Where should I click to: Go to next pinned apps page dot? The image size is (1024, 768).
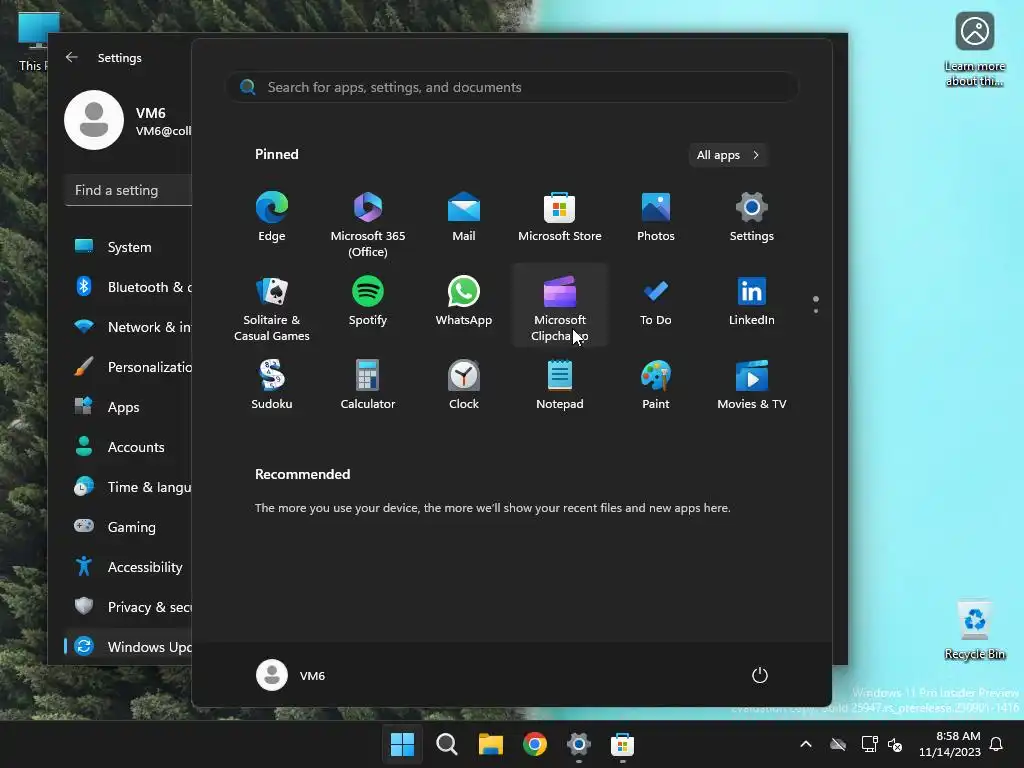click(816, 312)
